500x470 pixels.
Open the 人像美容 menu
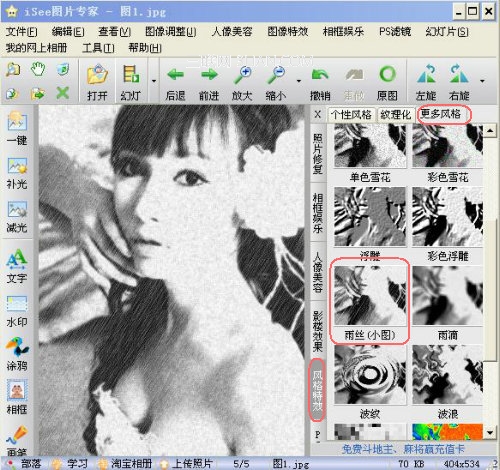point(232,32)
